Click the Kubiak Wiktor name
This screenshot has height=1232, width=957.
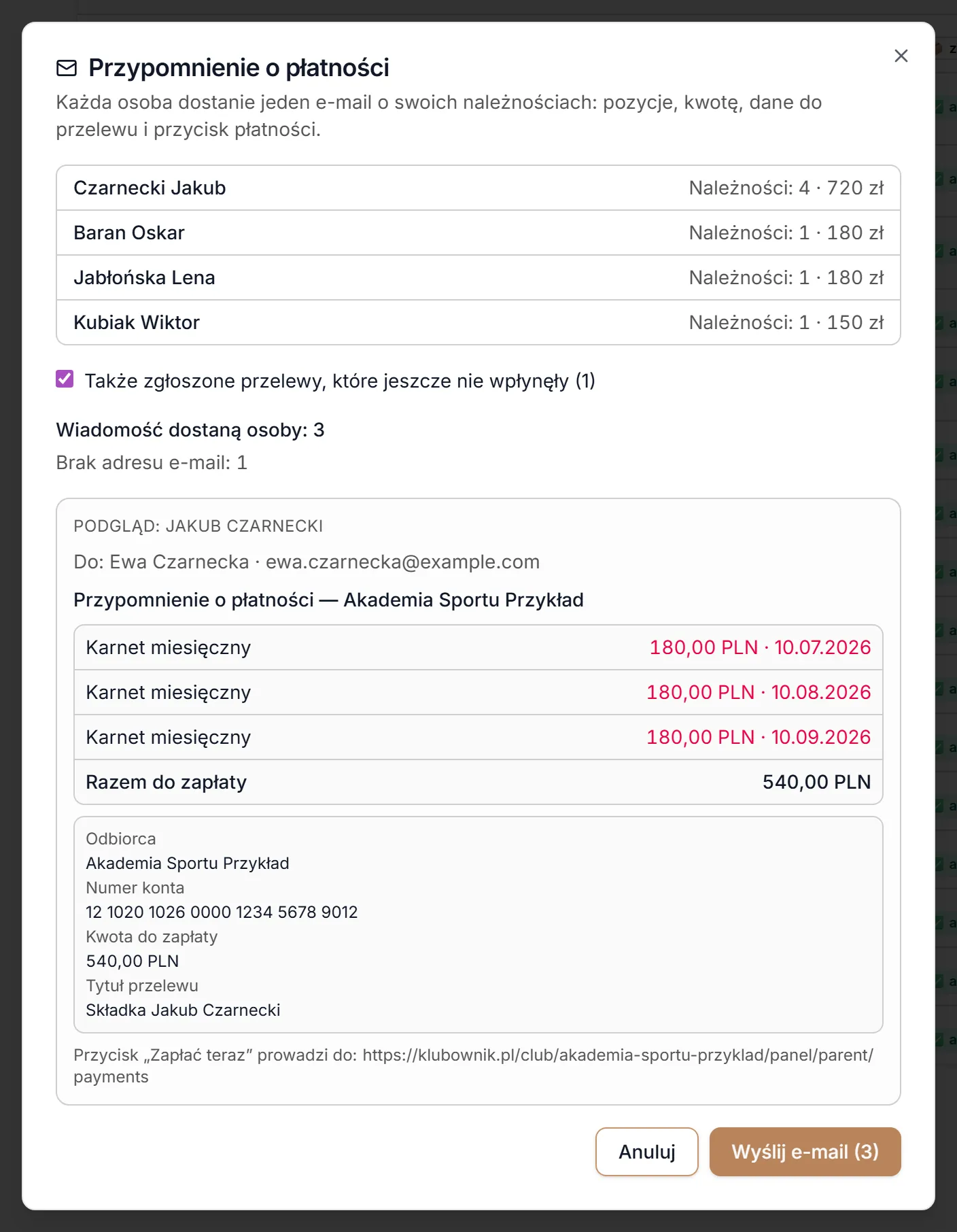(x=137, y=322)
